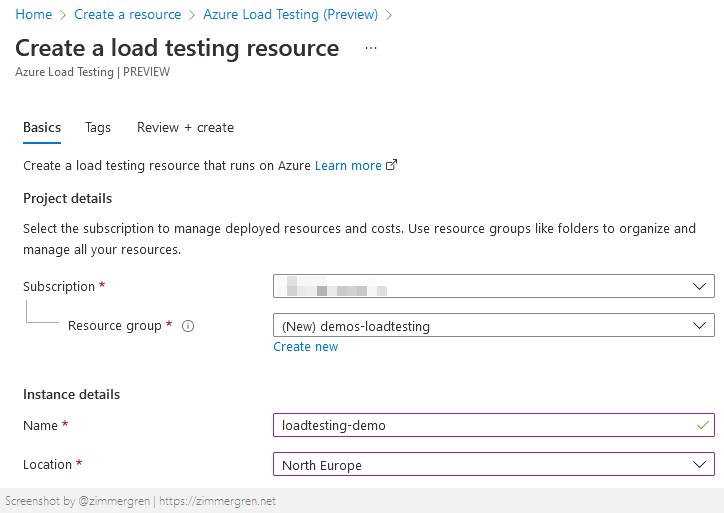
Task: Open the Resource group dropdown
Action: (698, 325)
